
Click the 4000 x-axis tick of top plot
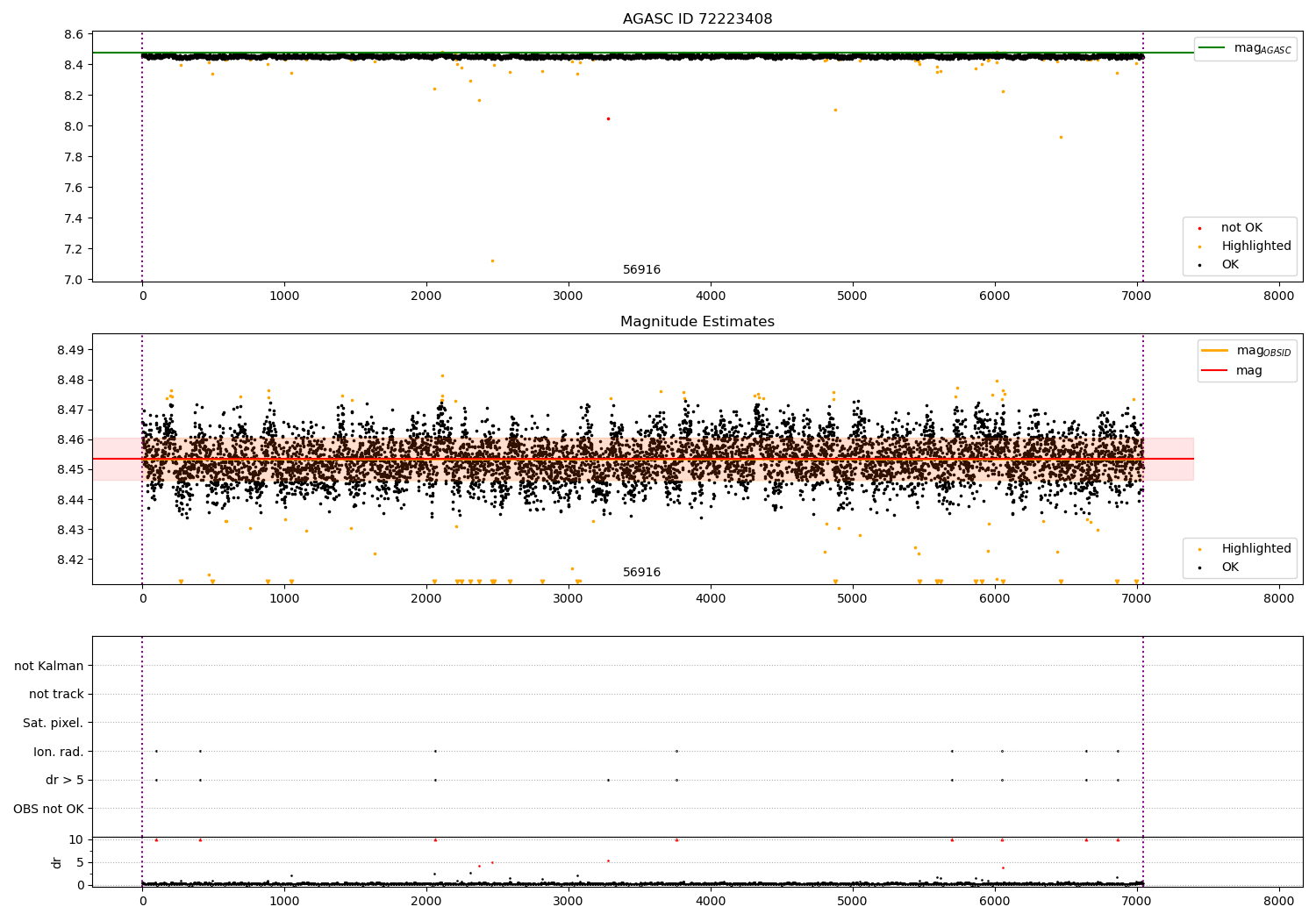pos(711,296)
